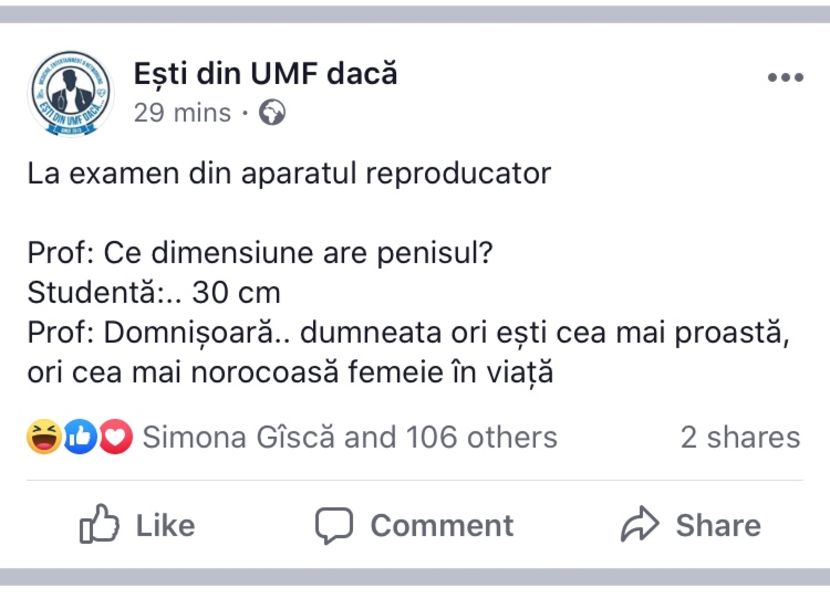This screenshot has width=830, height=609.
Task: Click the last post line ending "în viață"
Action: tap(290, 373)
